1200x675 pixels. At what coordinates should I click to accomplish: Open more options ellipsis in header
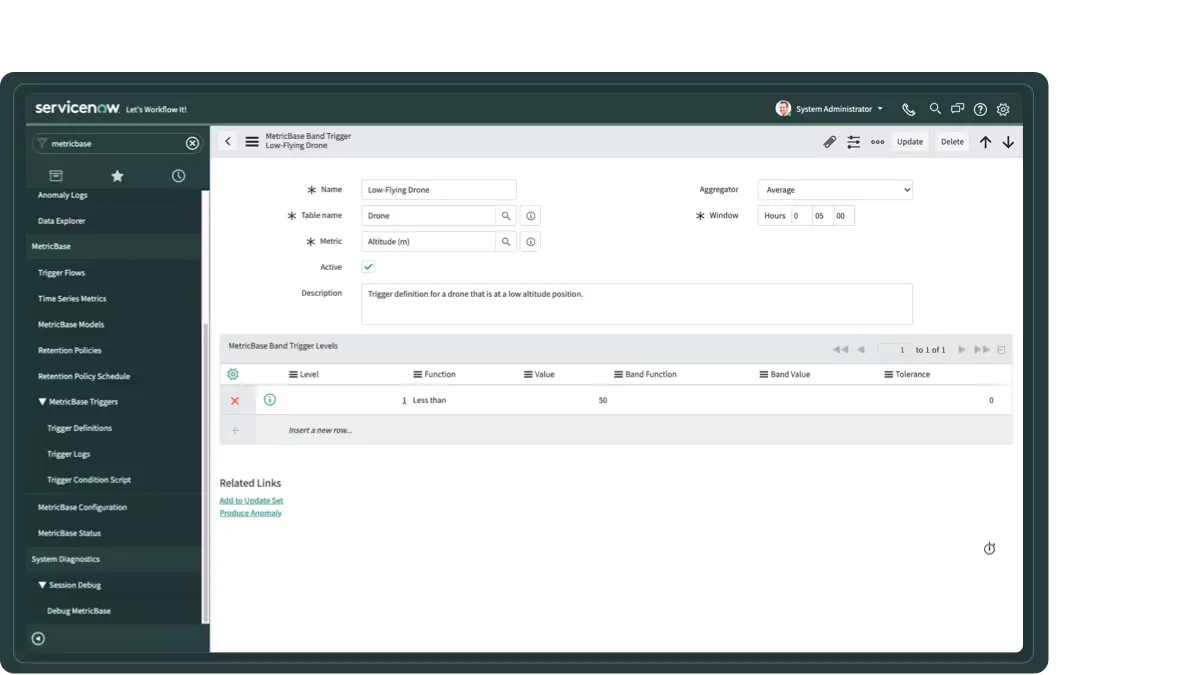click(877, 142)
